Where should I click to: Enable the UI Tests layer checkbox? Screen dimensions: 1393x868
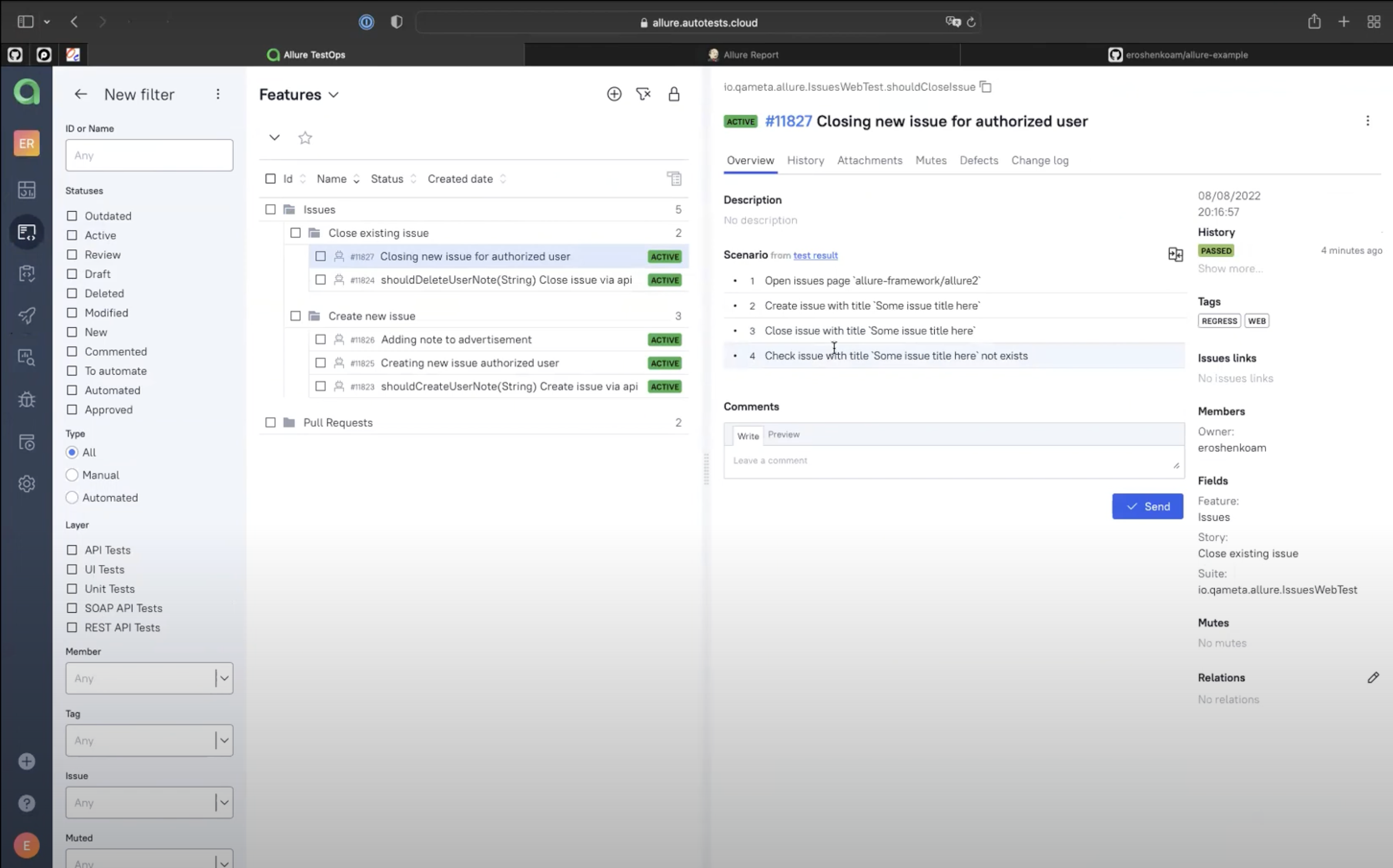72,570
